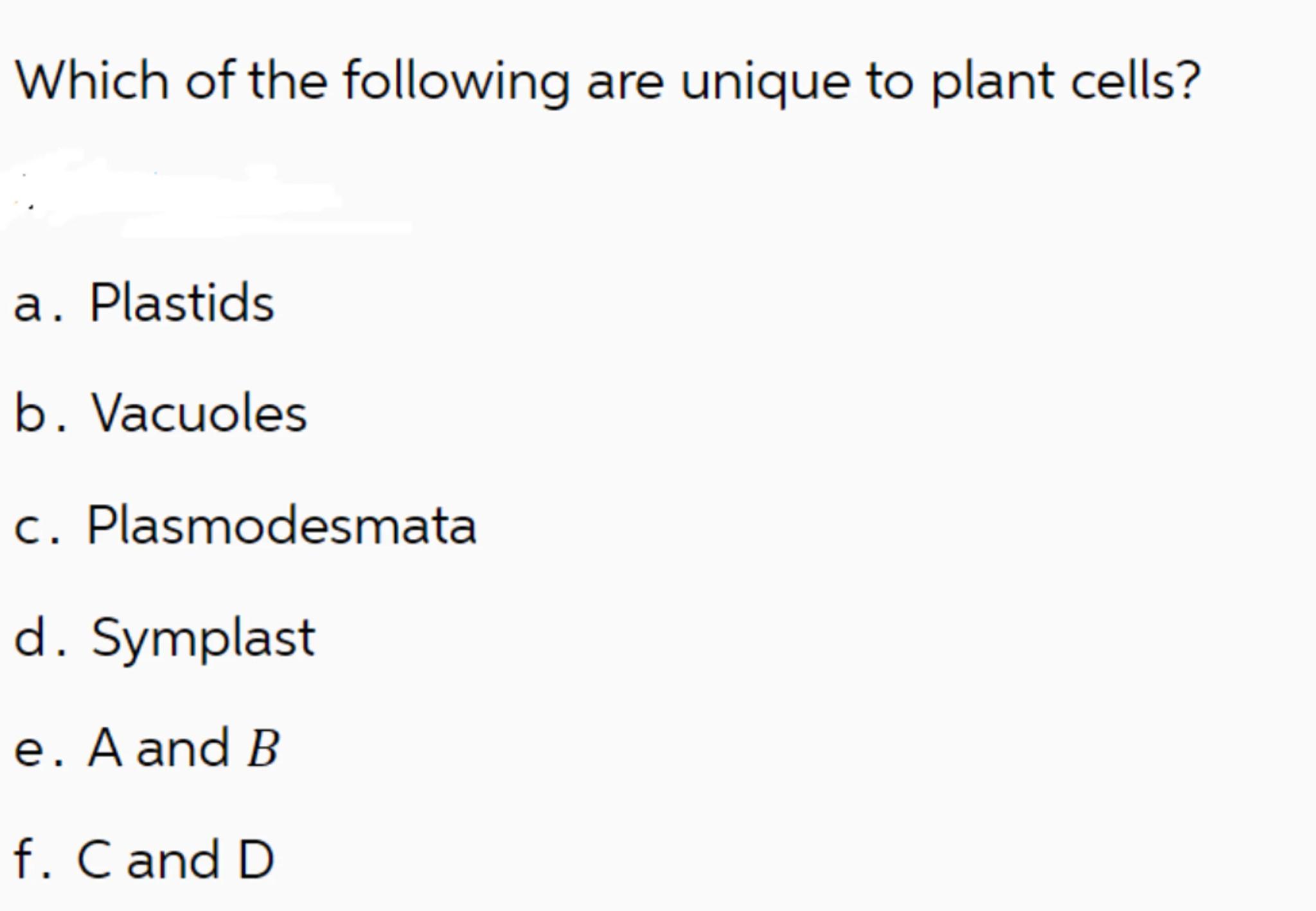
Task: Select the 'C and D' answer
Action: tap(175, 860)
